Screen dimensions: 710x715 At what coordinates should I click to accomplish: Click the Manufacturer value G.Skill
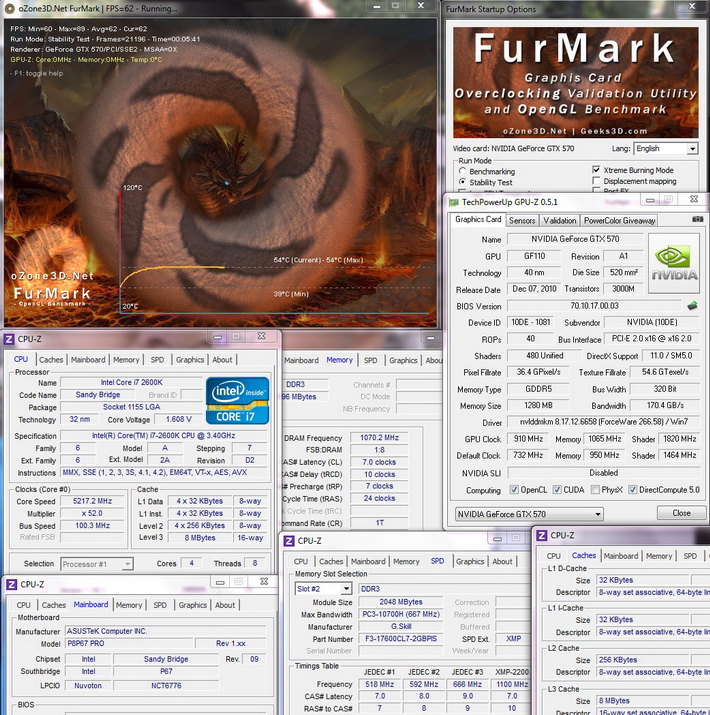[x=401, y=627]
